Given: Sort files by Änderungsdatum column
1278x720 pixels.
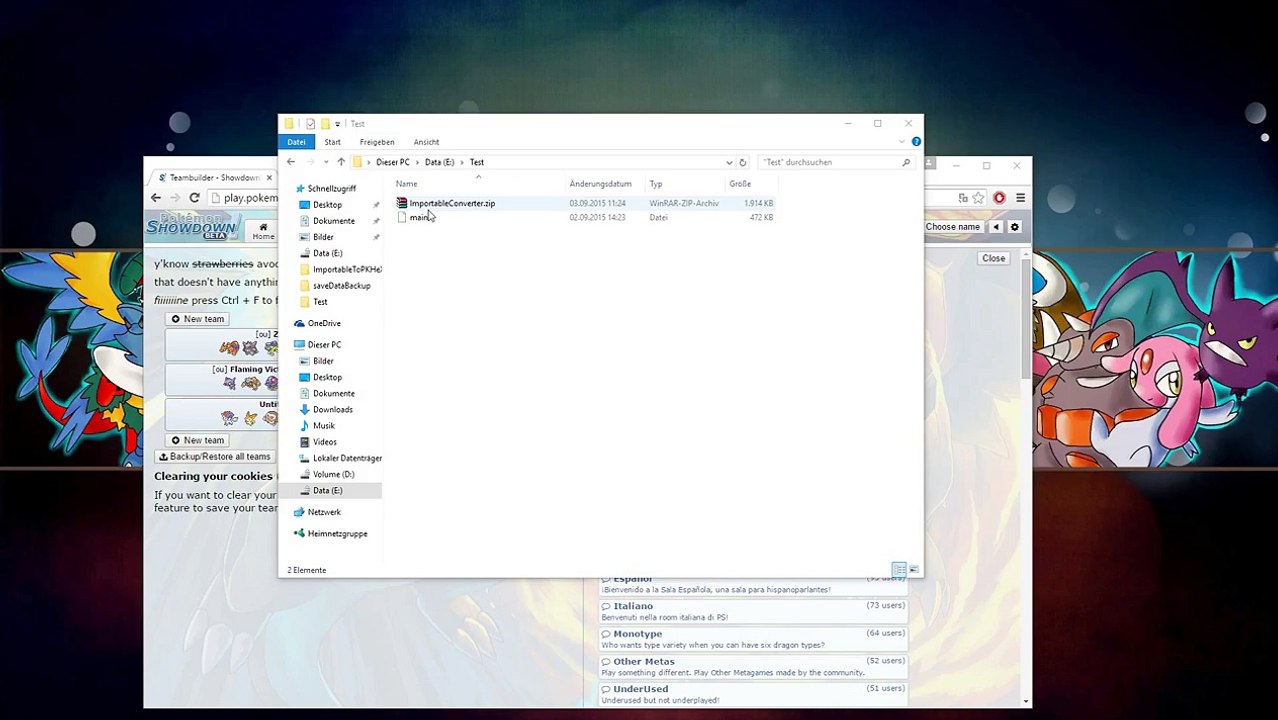Looking at the screenshot, I should coord(600,184).
